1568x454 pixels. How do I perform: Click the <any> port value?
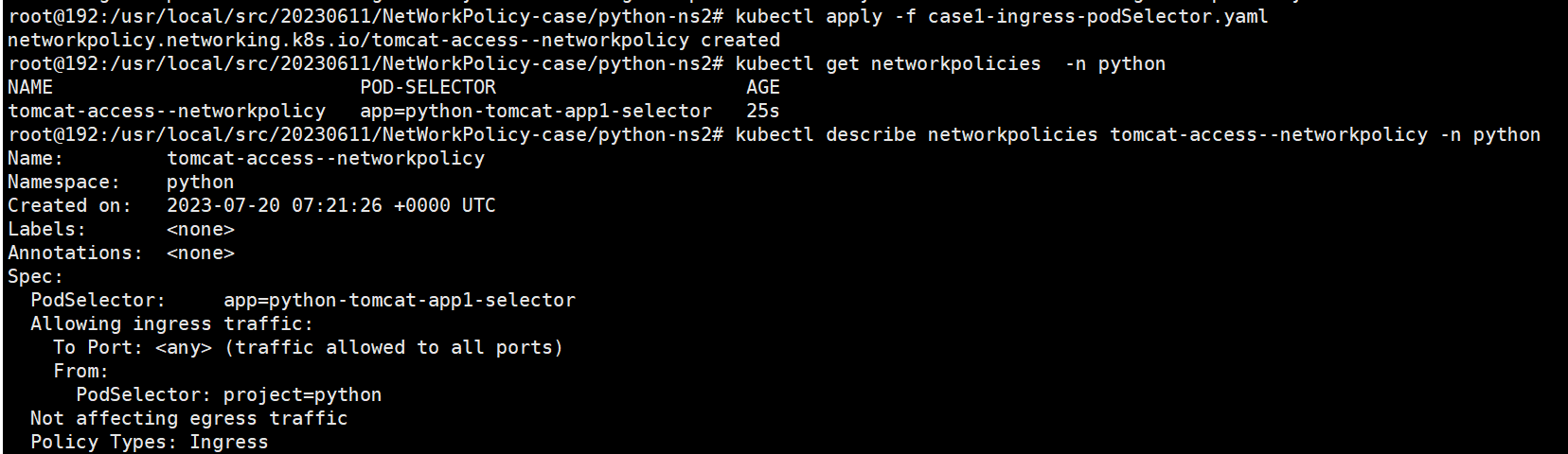pos(184,347)
